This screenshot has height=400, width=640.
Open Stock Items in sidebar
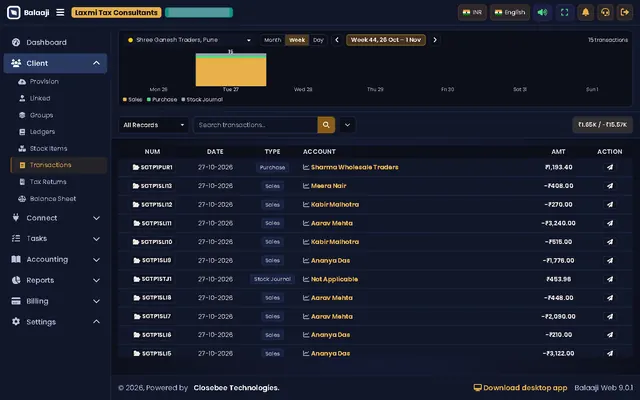point(48,149)
